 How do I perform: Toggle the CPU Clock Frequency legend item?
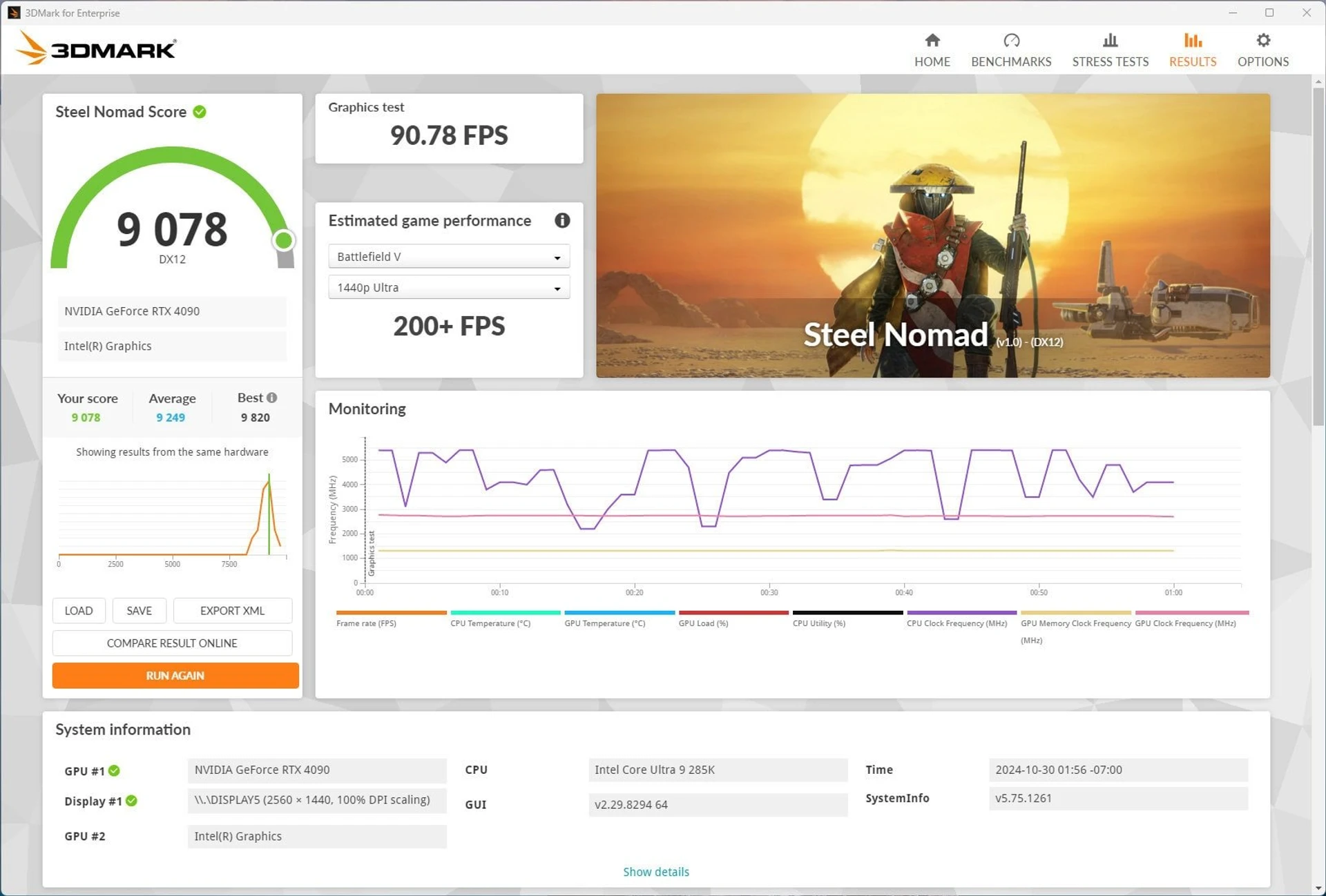pos(961,619)
